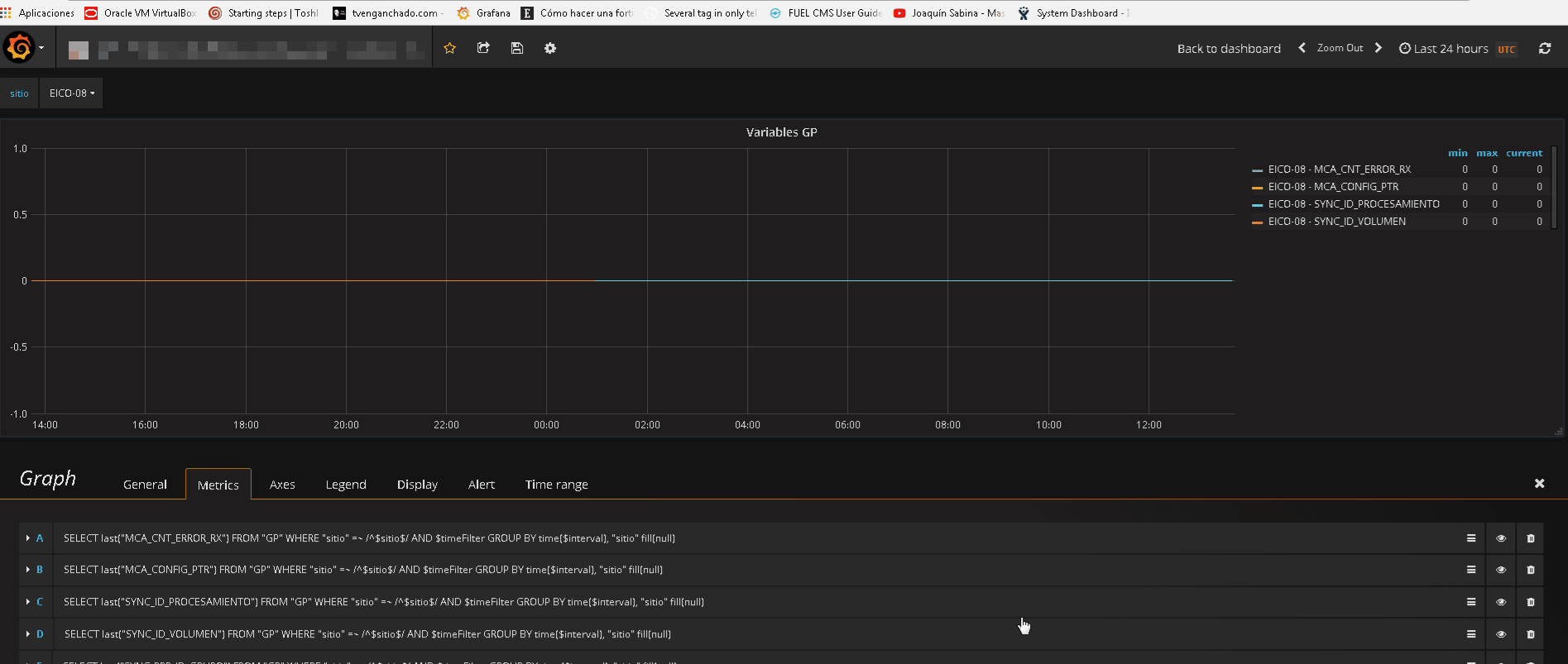The image size is (1568, 664).
Task: Switch to the General tab
Action: click(x=145, y=485)
